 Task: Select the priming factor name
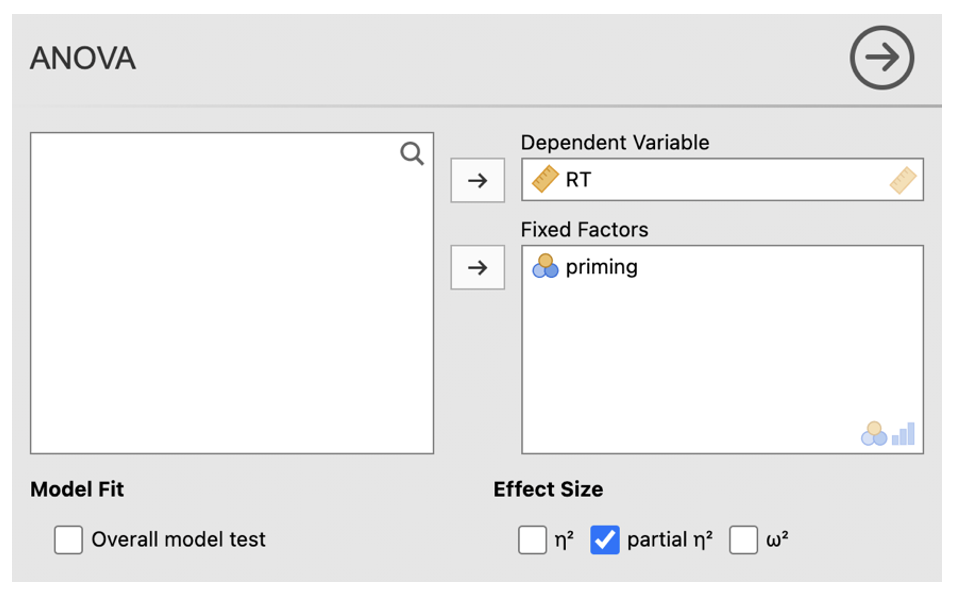coord(601,267)
